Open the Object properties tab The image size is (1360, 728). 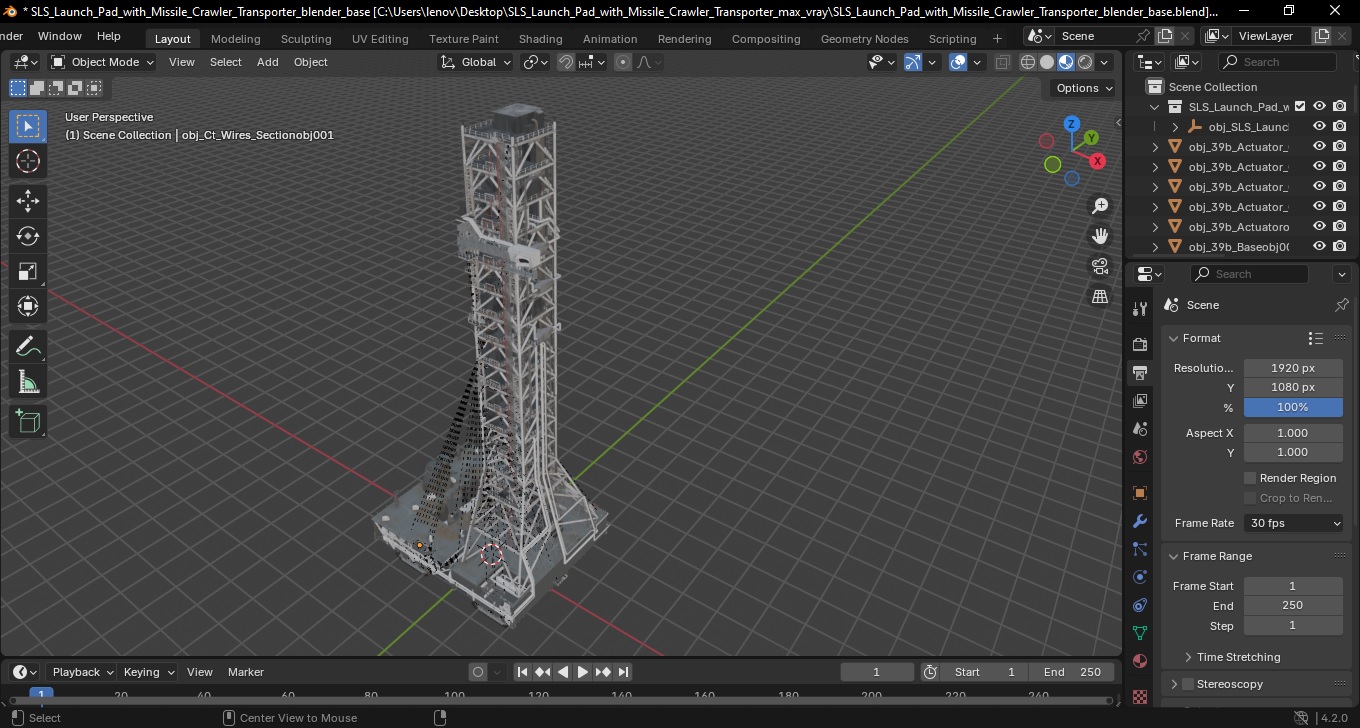1140,493
